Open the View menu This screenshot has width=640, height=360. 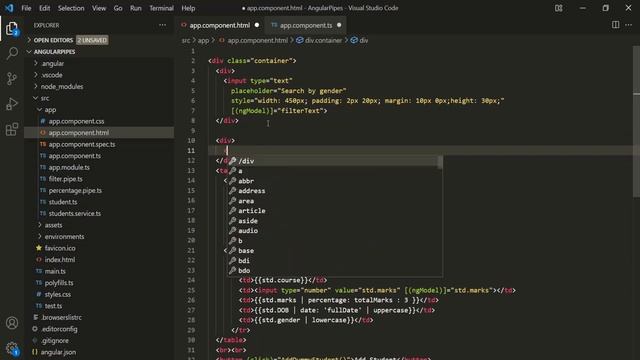click(x=99, y=8)
